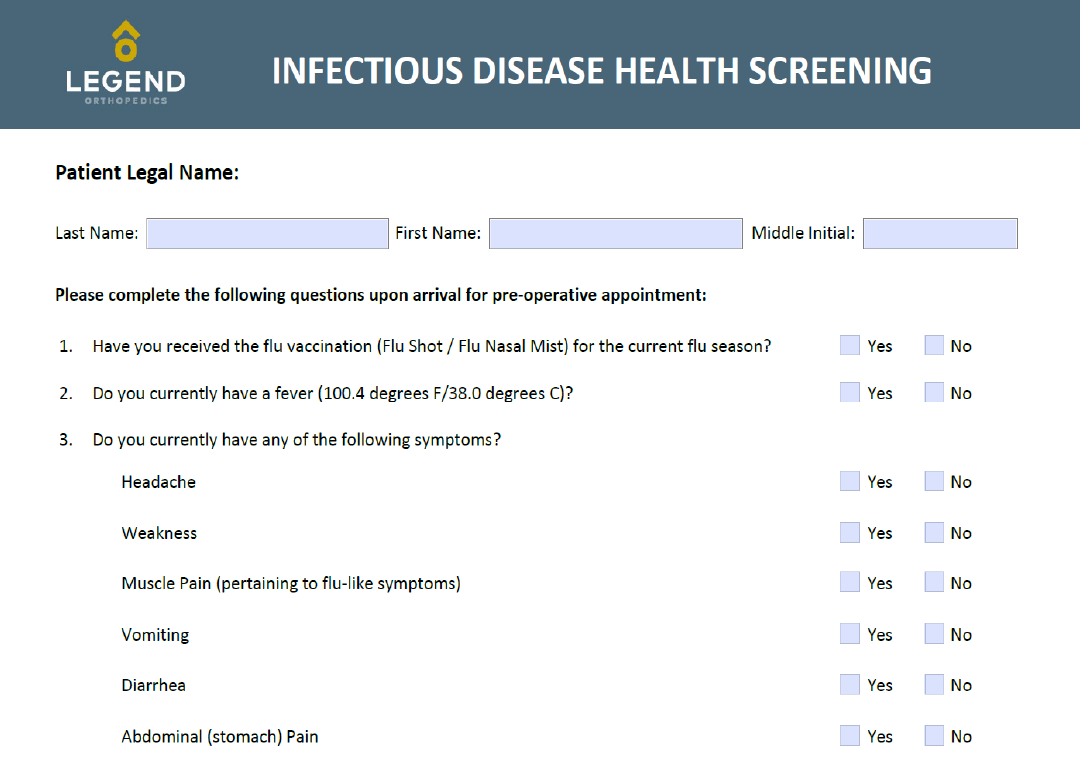Select No for Weakness symptom

934,532
